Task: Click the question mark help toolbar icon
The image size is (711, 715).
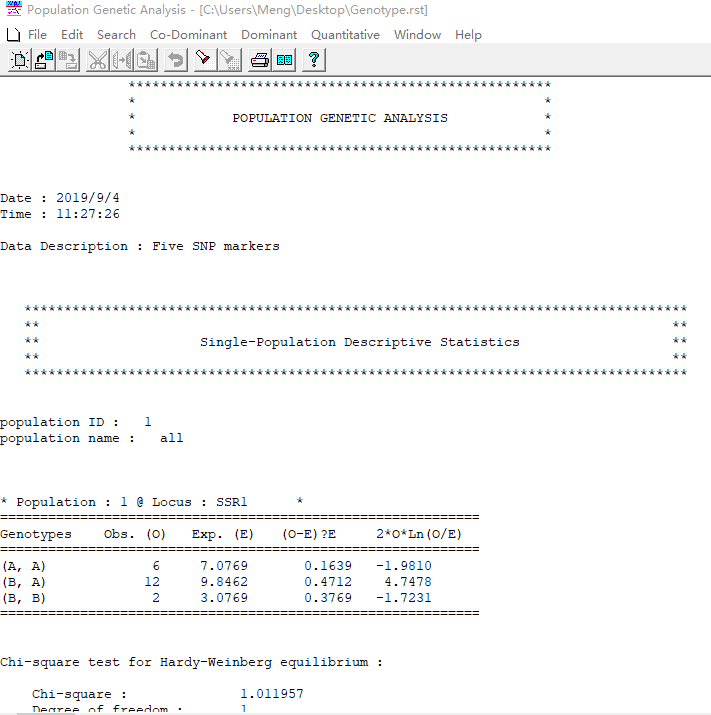Action: (314, 60)
